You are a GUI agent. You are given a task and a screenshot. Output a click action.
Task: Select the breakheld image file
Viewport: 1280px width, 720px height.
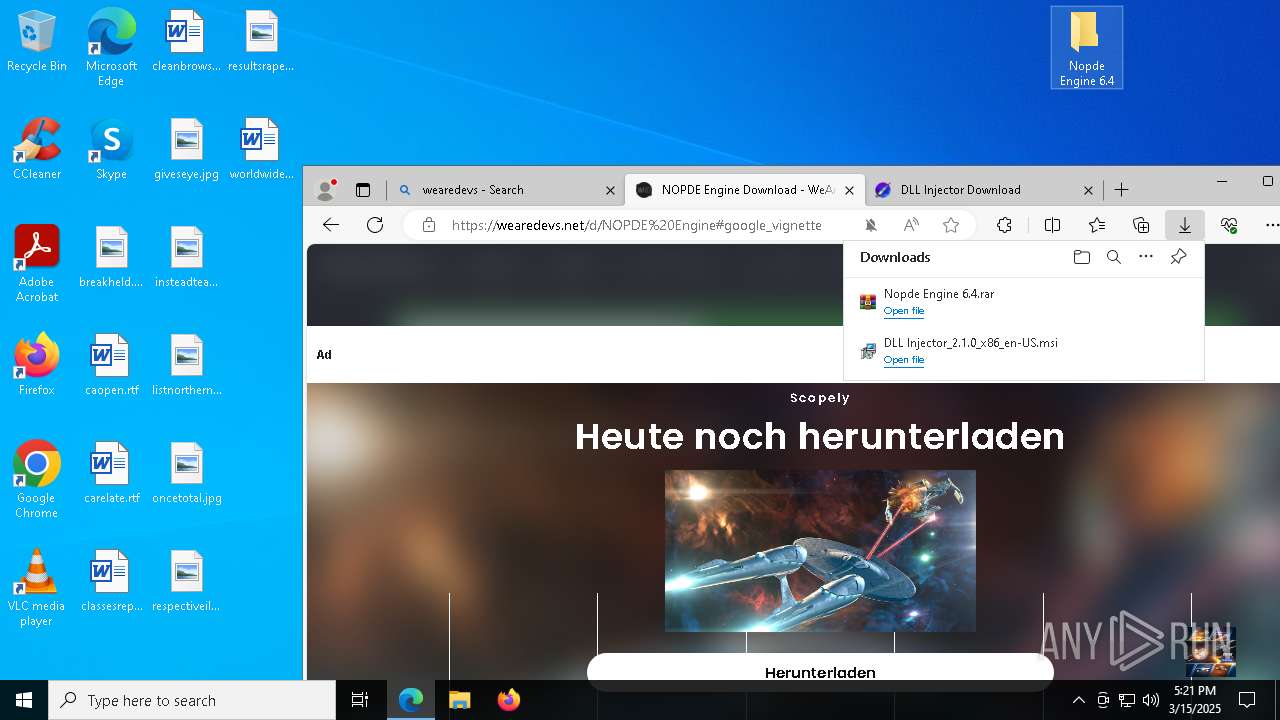111,258
